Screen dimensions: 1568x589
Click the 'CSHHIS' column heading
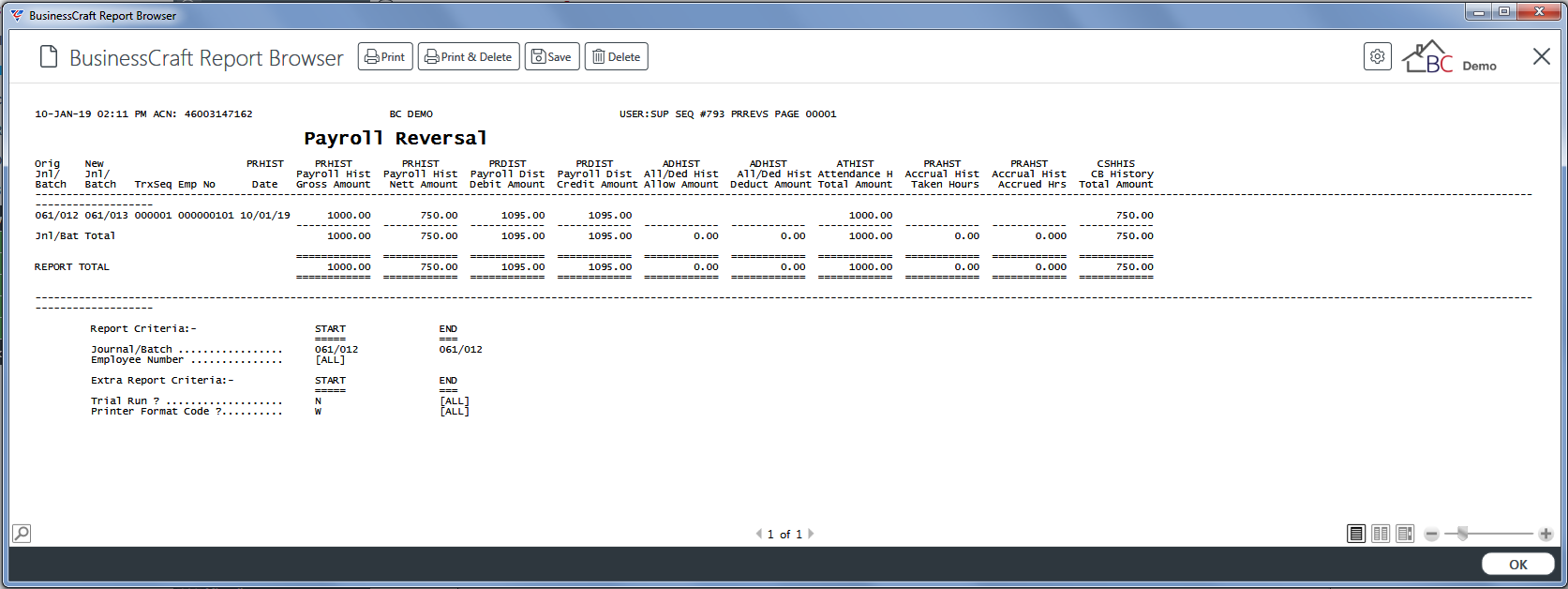click(x=1116, y=164)
